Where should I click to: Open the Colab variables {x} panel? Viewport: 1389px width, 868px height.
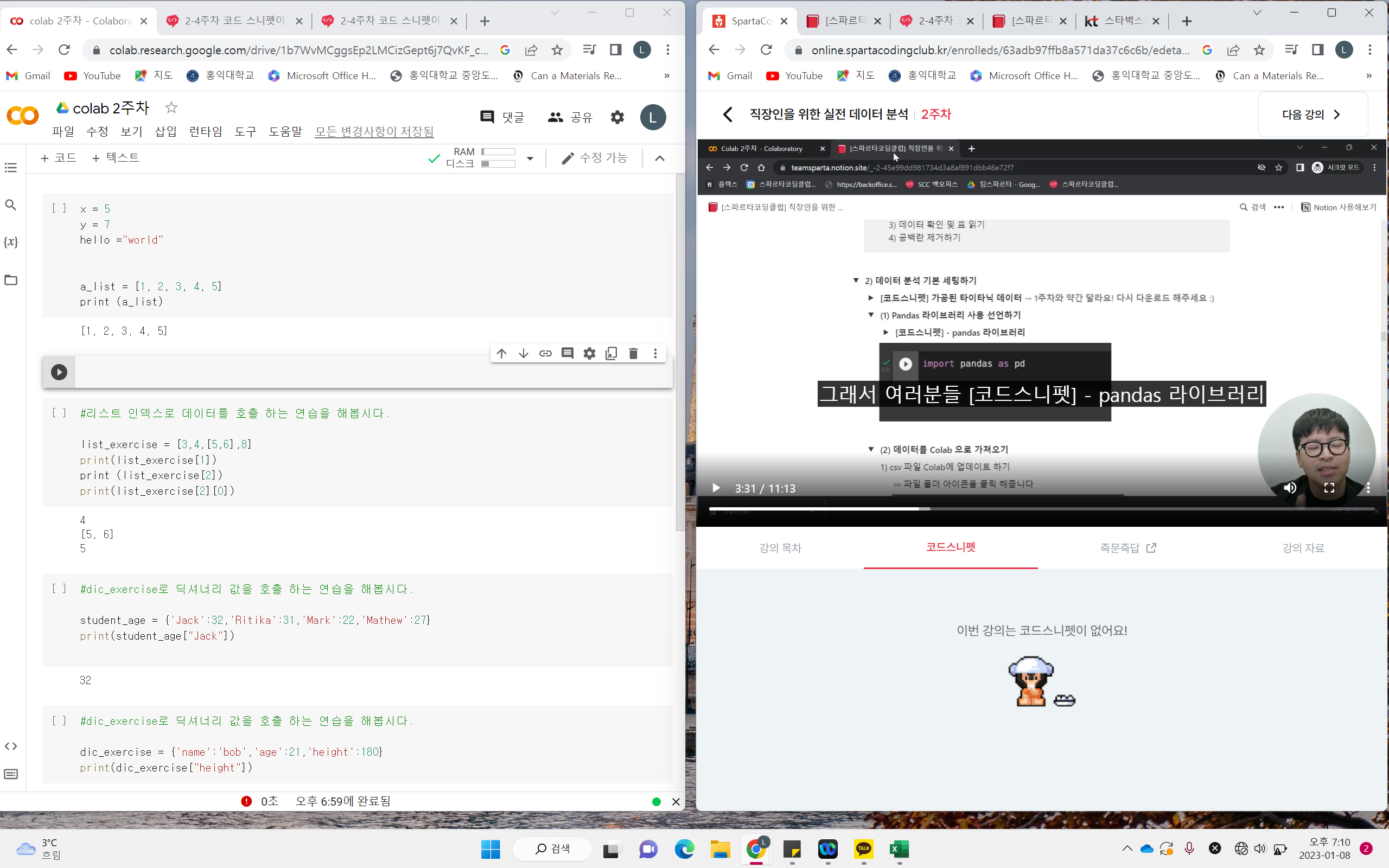click(11, 242)
